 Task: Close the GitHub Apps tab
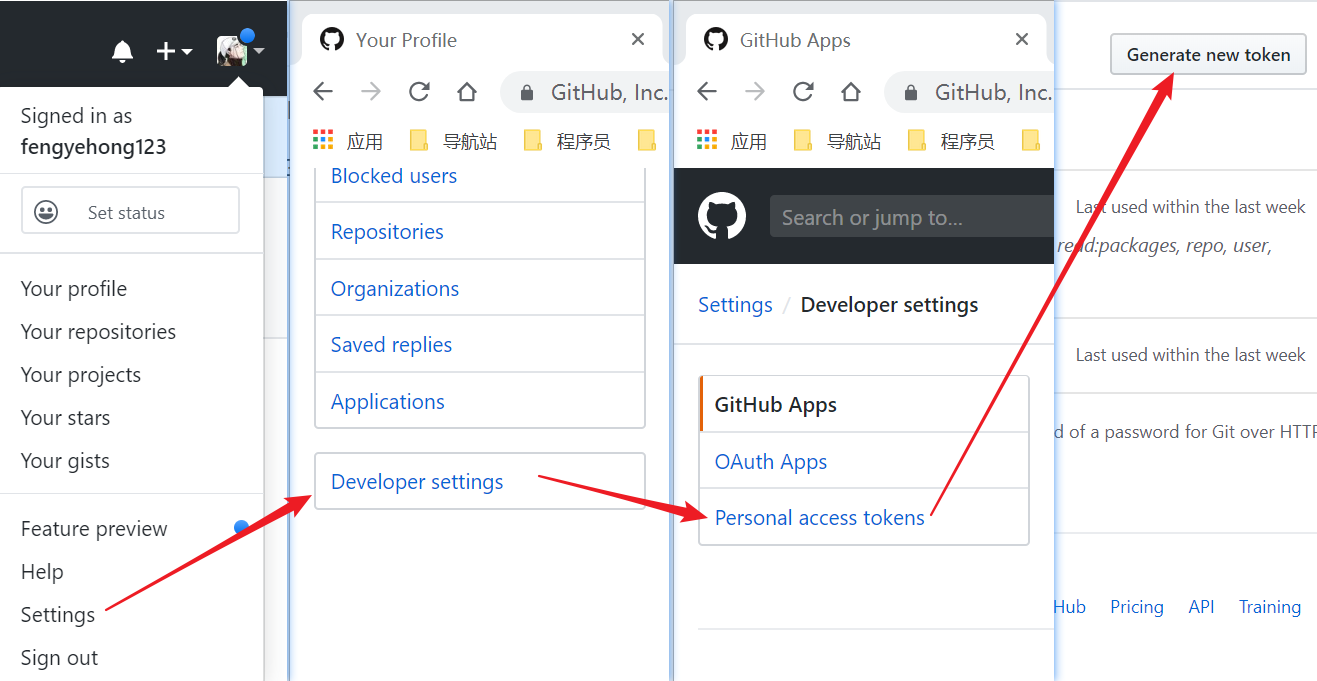(x=1022, y=40)
